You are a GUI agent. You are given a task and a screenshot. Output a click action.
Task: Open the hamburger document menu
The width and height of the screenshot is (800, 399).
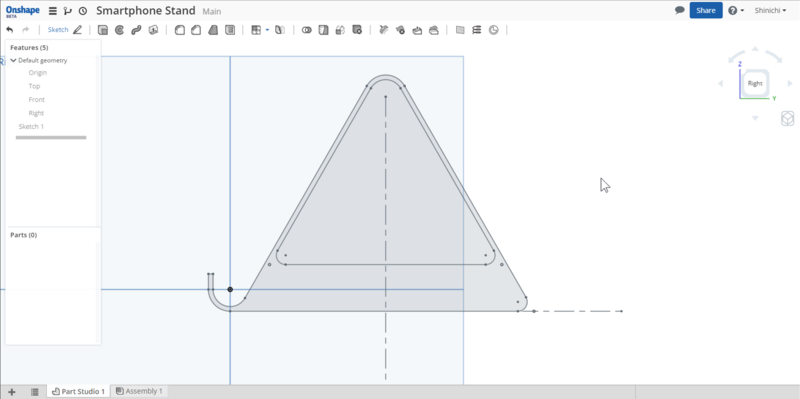click(x=53, y=11)
